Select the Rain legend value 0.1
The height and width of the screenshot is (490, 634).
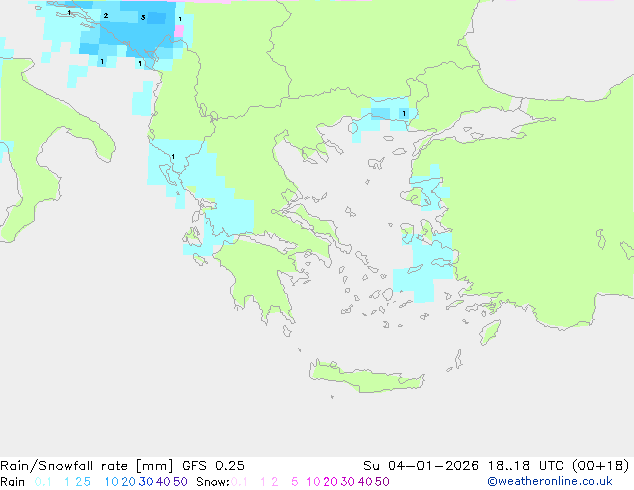click(43, 482)
